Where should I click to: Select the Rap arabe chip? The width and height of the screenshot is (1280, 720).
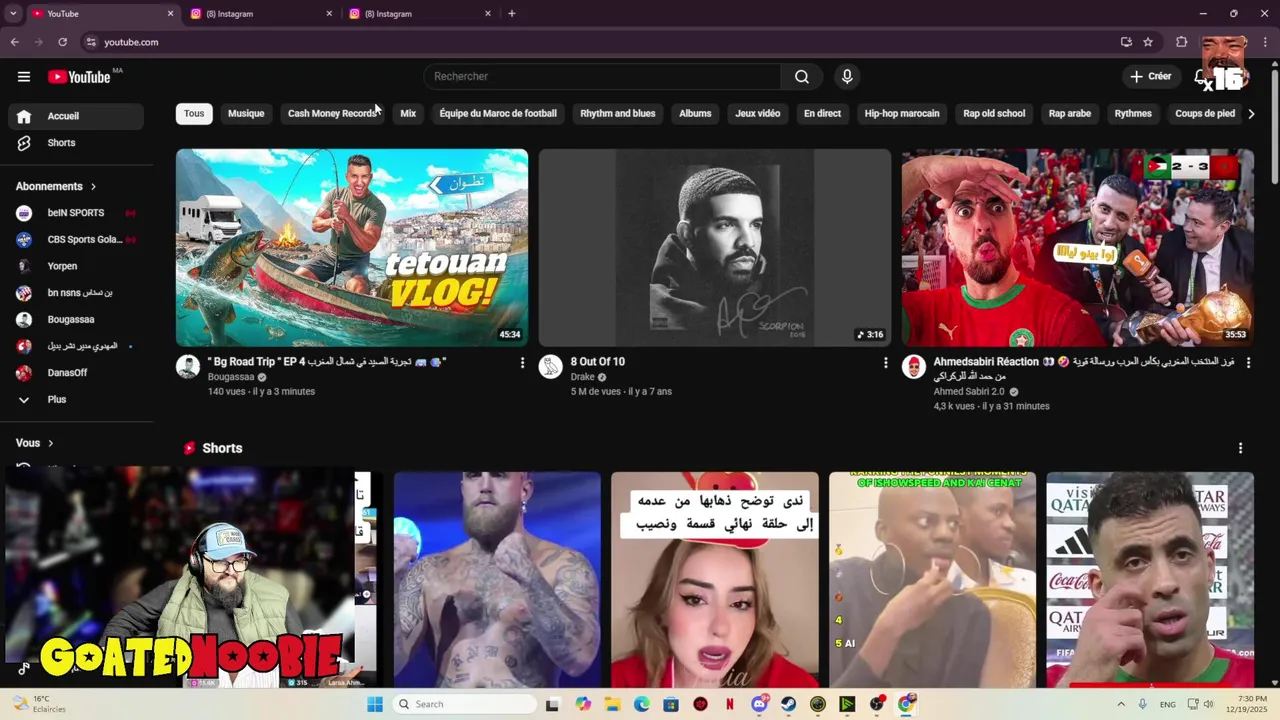(x=1069, y=113)
